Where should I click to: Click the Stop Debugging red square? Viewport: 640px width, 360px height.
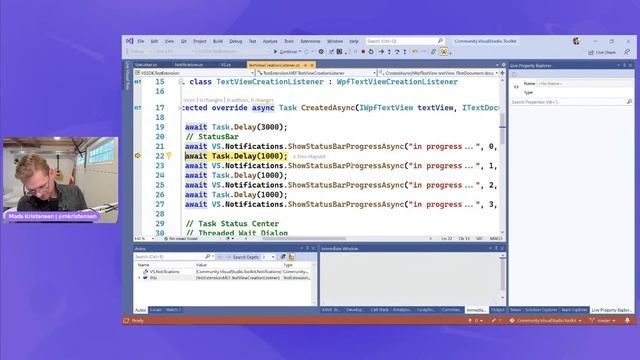[x=363, y=52]
